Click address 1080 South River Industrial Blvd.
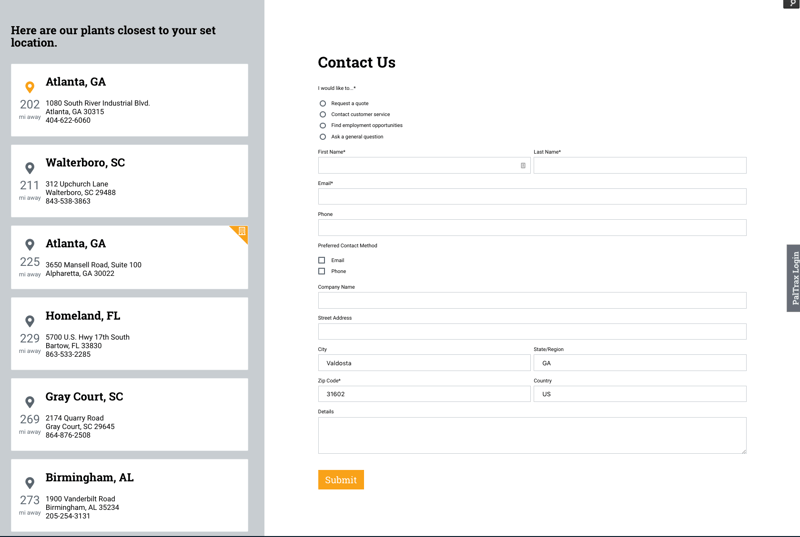Image resolution: width=800 pixels, height=537 pixels. point(98,103)
